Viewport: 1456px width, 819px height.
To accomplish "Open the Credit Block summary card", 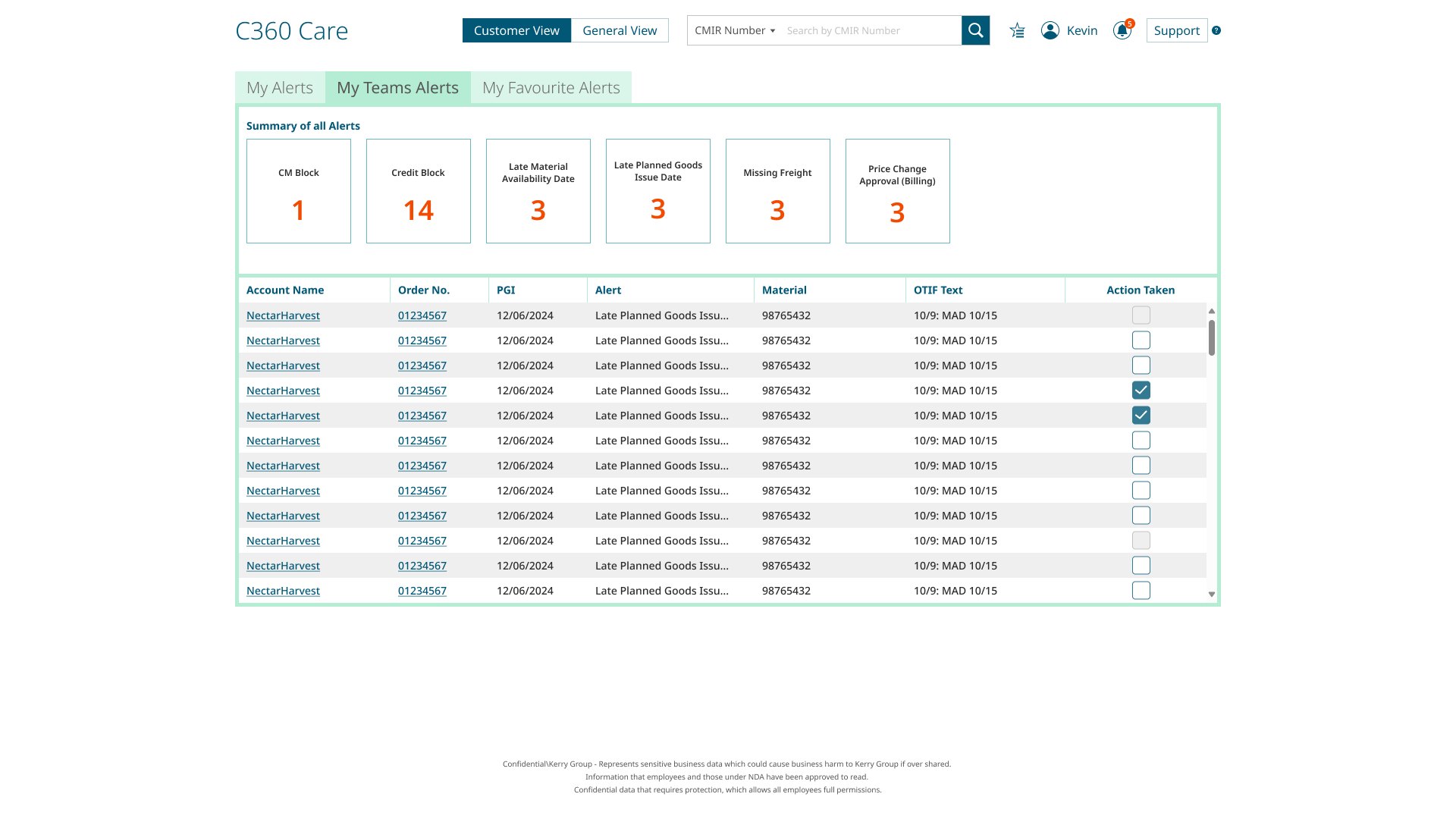I will pos(418,191).
